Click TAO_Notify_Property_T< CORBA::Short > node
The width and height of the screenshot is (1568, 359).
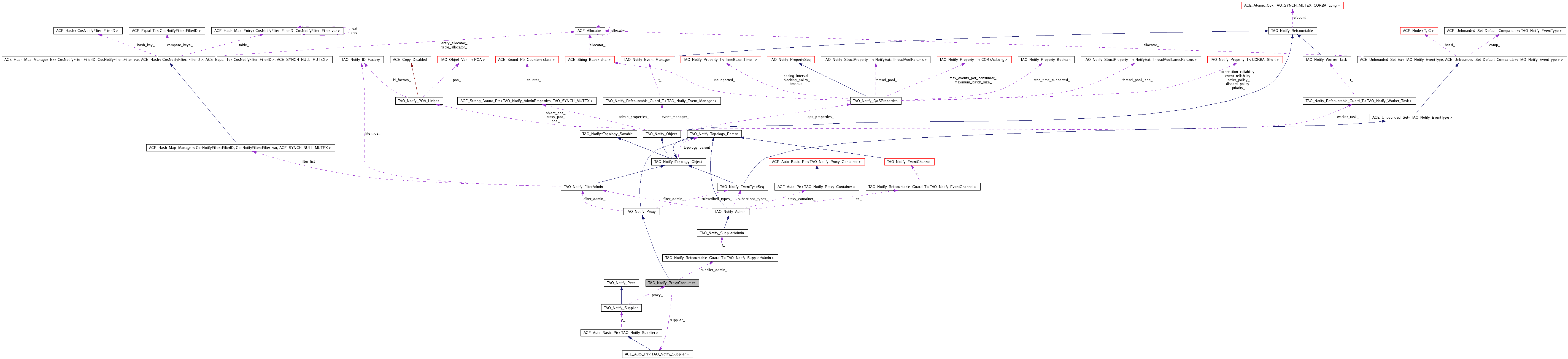1245,60
